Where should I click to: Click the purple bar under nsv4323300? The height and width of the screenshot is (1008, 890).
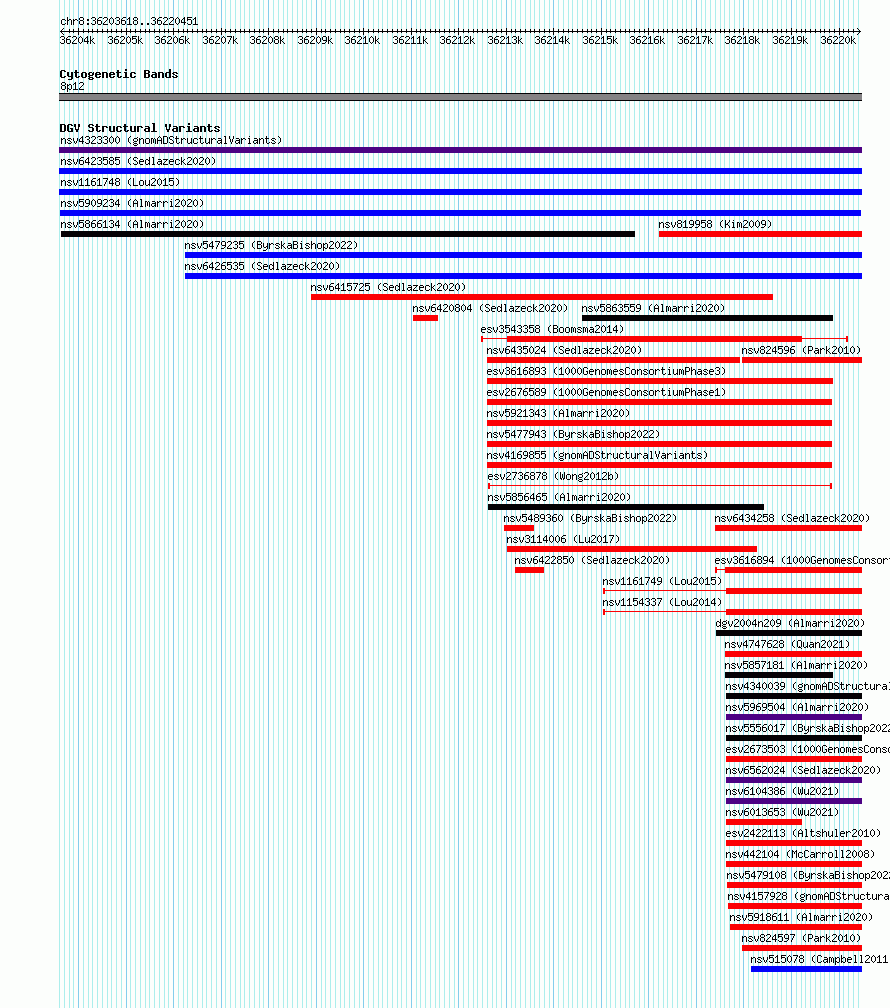[x=460, y=150]
